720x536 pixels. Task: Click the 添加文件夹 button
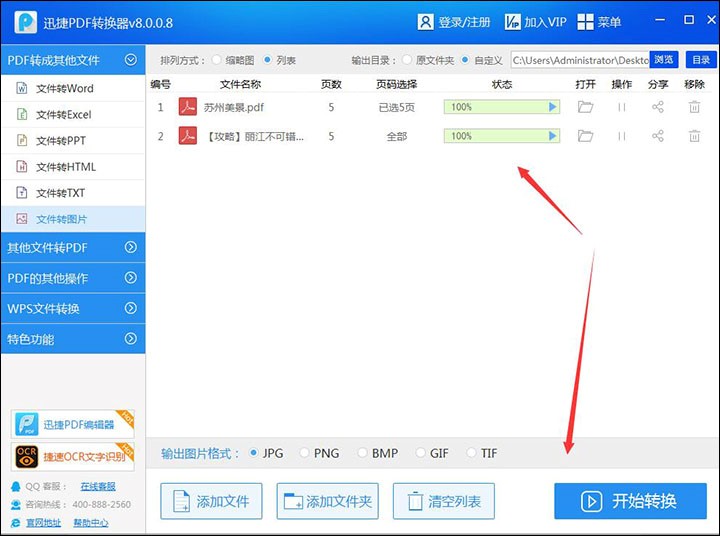click(327, 501)
